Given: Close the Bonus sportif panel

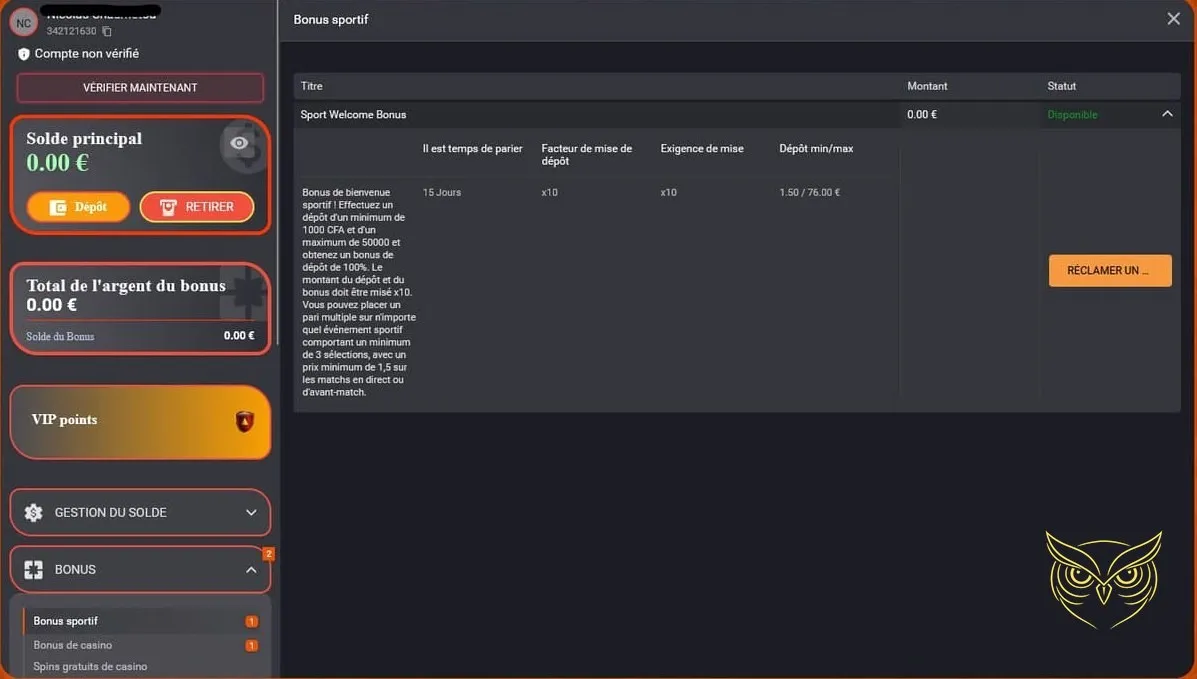Looking at the screenshot, I should [1173, 19].
